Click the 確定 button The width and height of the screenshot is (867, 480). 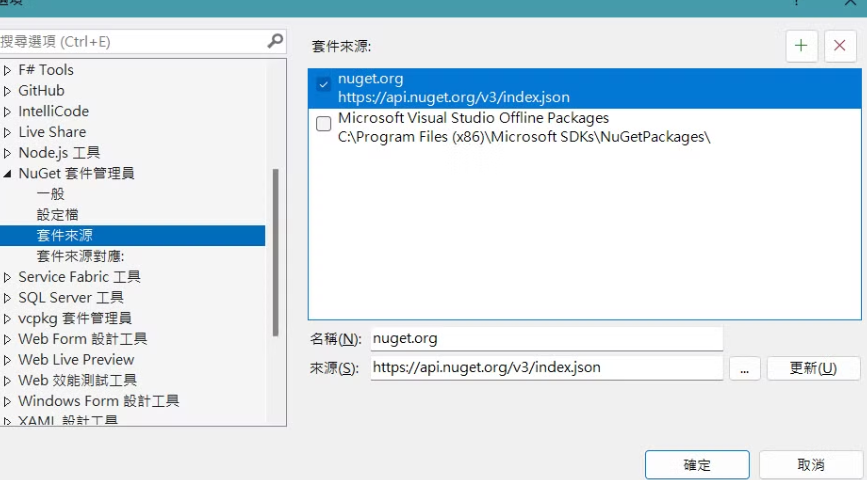(697, 465)
